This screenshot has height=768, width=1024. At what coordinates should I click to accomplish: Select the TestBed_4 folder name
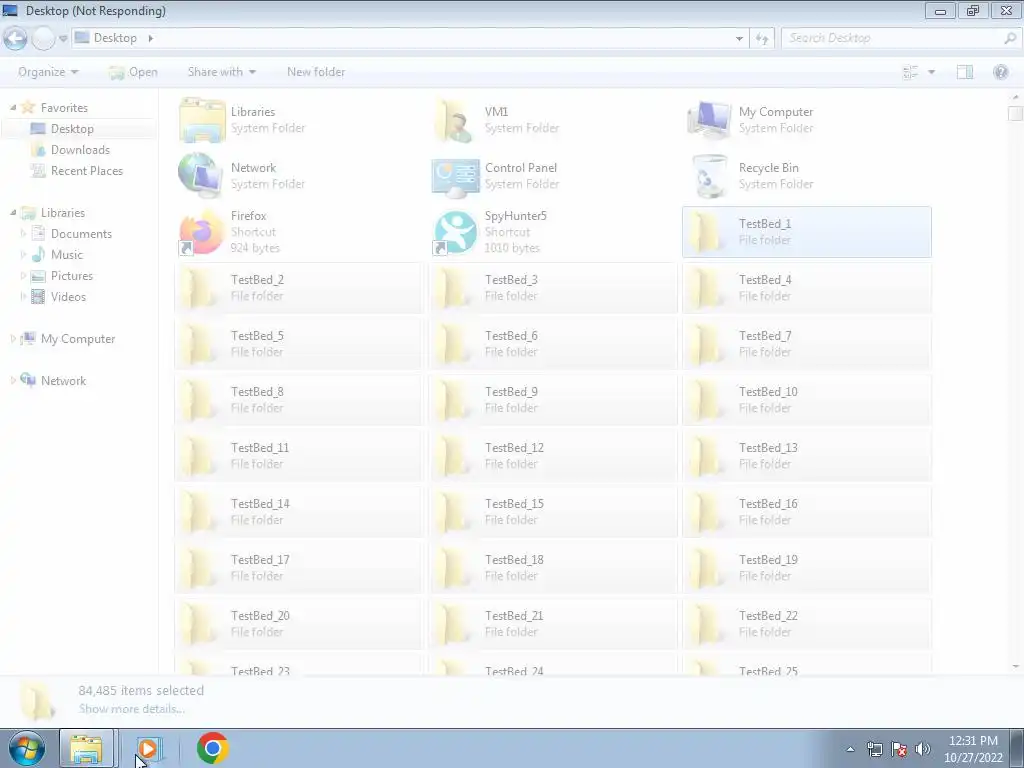pyautogui.click(x=765, y=280)
